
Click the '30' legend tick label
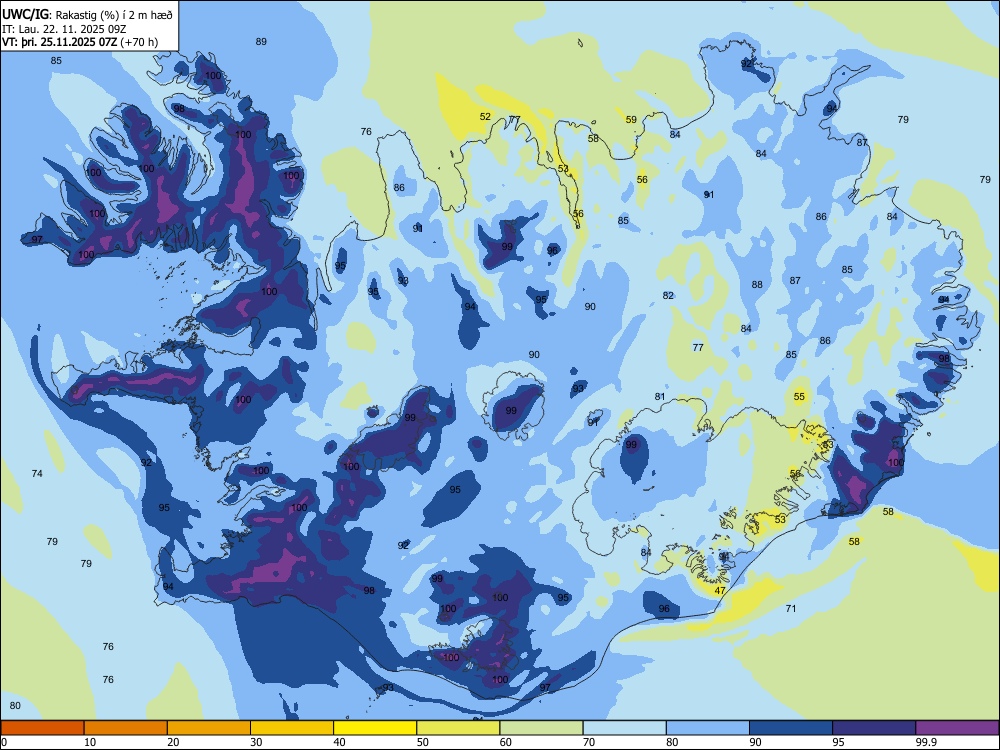(x=256, y=742)
